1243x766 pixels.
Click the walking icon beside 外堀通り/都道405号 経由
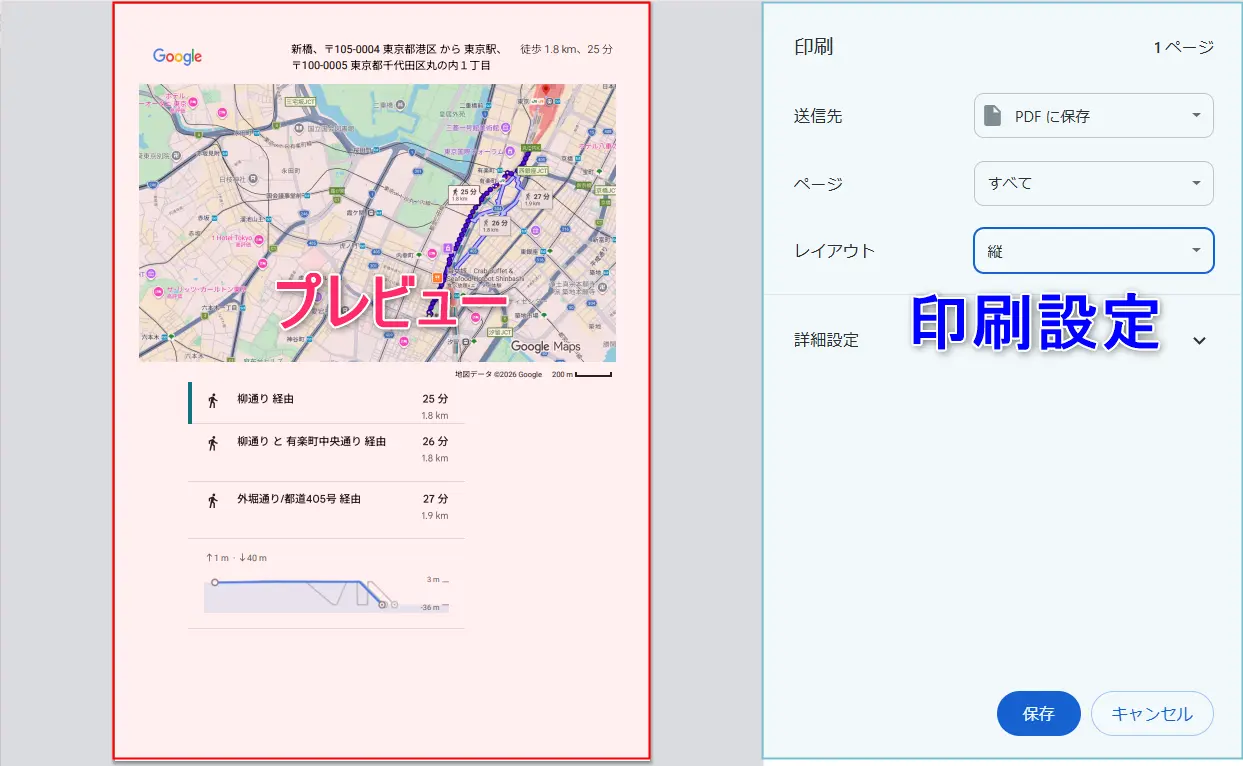pos(212,500)
